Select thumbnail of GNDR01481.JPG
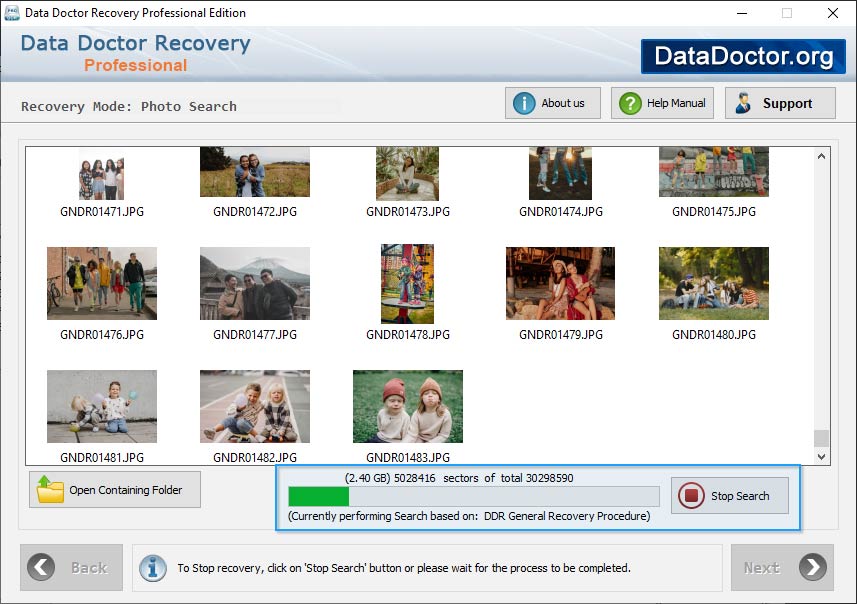Viewport: 857px width, 604px height. point(102,406)
